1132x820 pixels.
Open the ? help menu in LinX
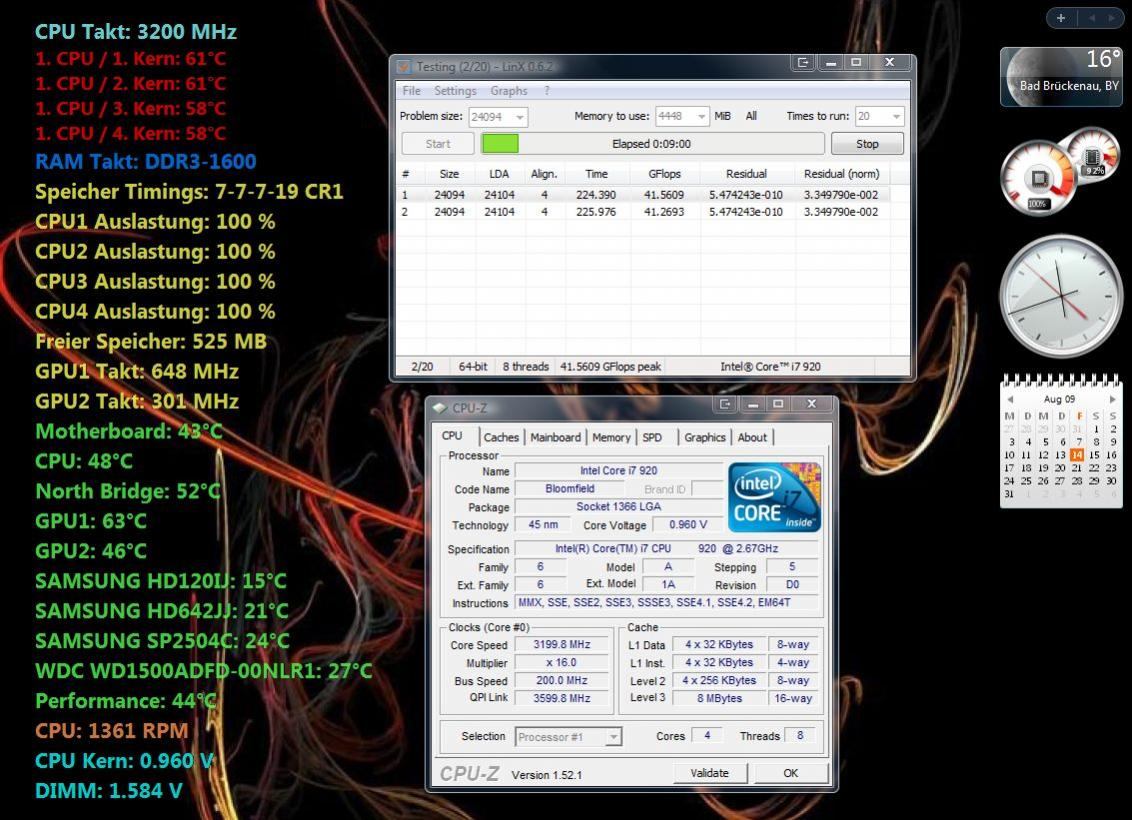547,91
